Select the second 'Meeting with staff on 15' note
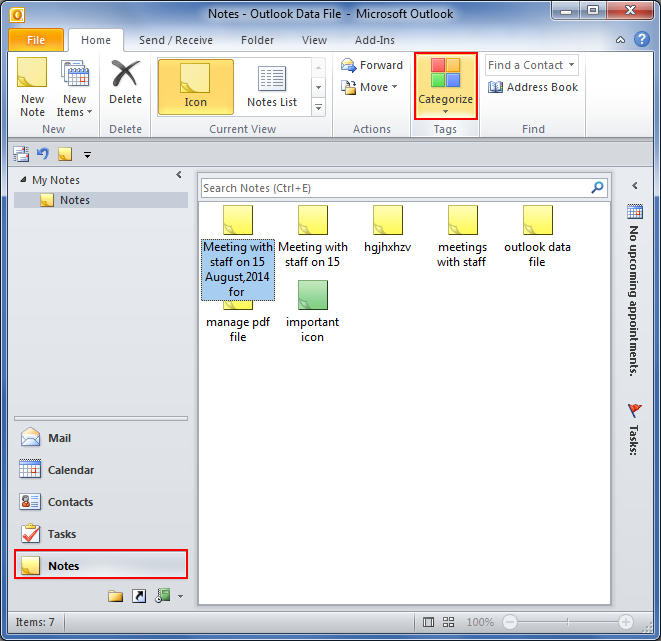Screen dimensions: 661x641 (313, 236)
